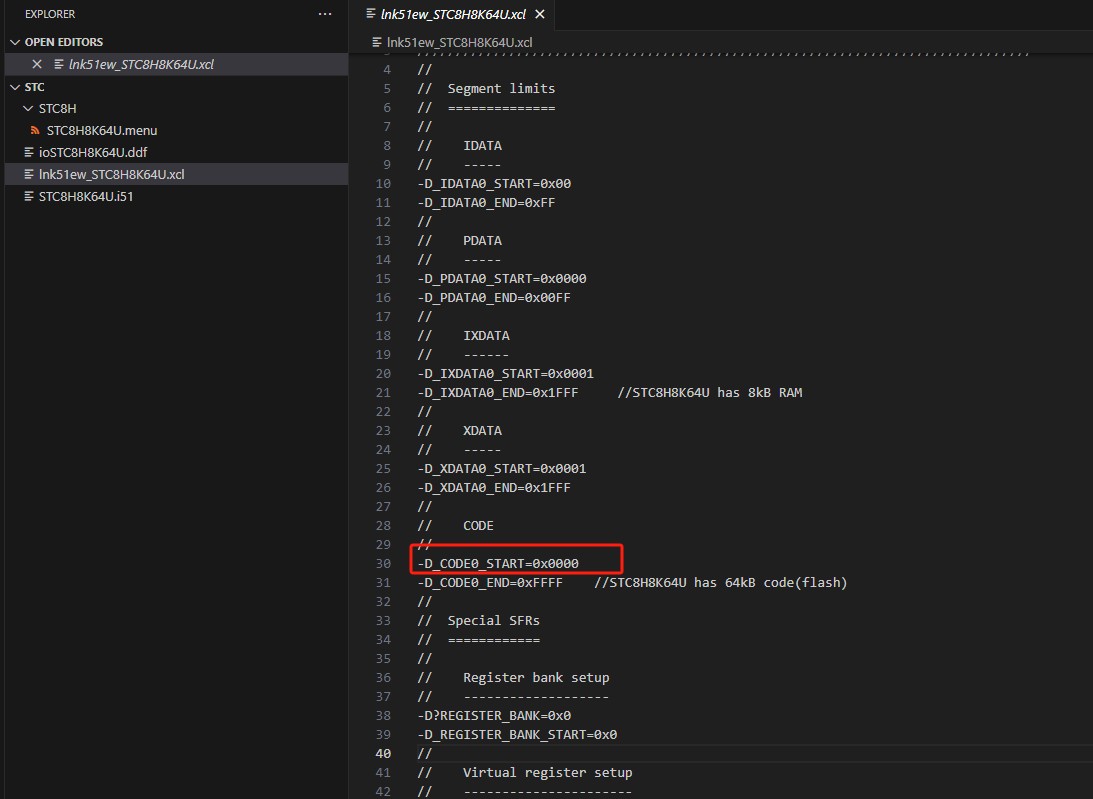Click the file icon in the editor tab
The image size is (1093, 799).
point(371,14)
